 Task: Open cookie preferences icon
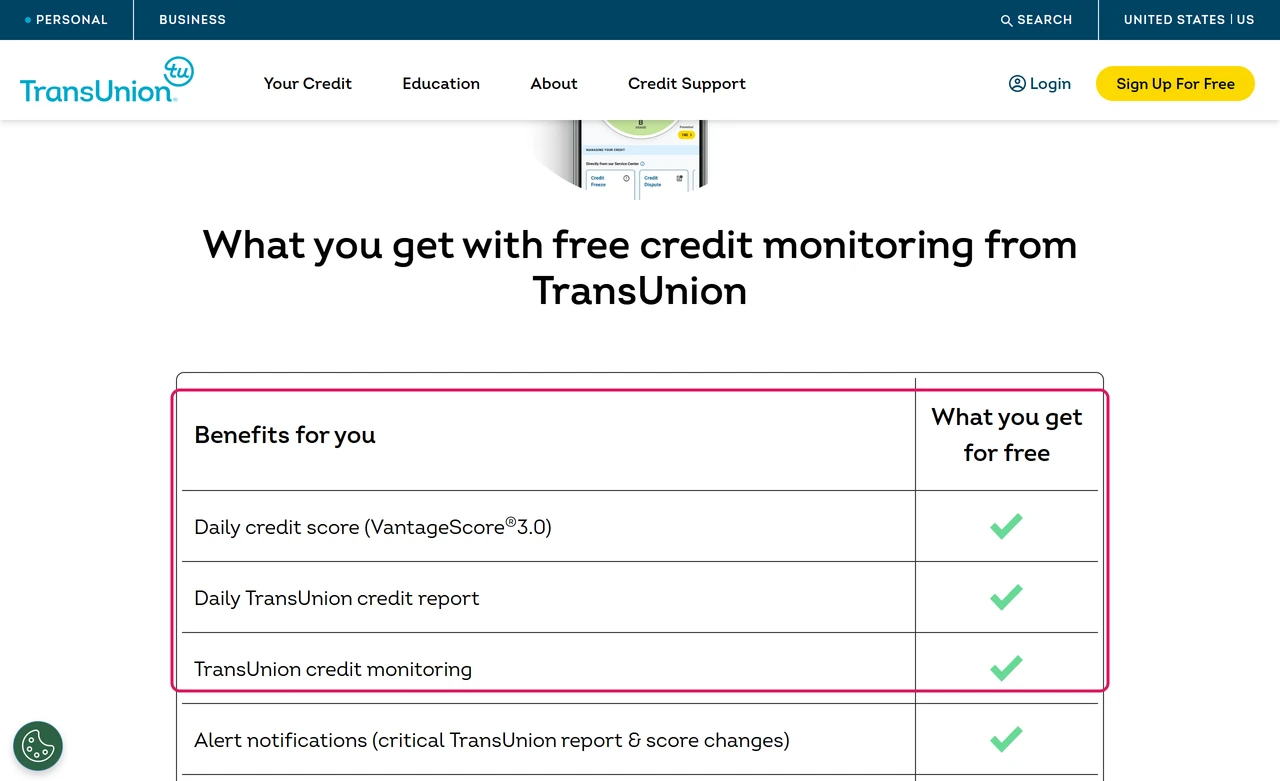coord(38,746)
